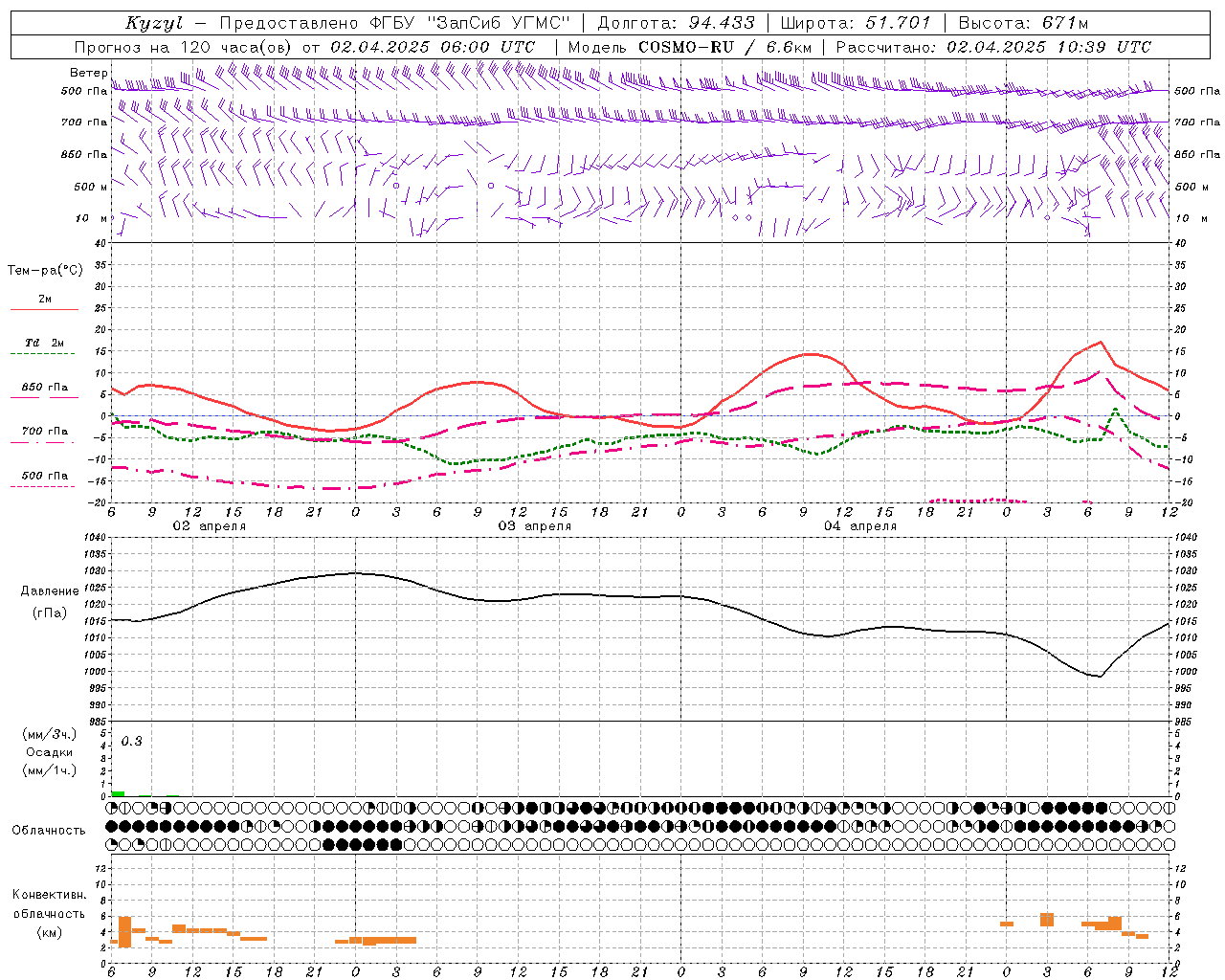Select the Широта: 51.701 header value
1225x980 pixels.
point(856,23)
